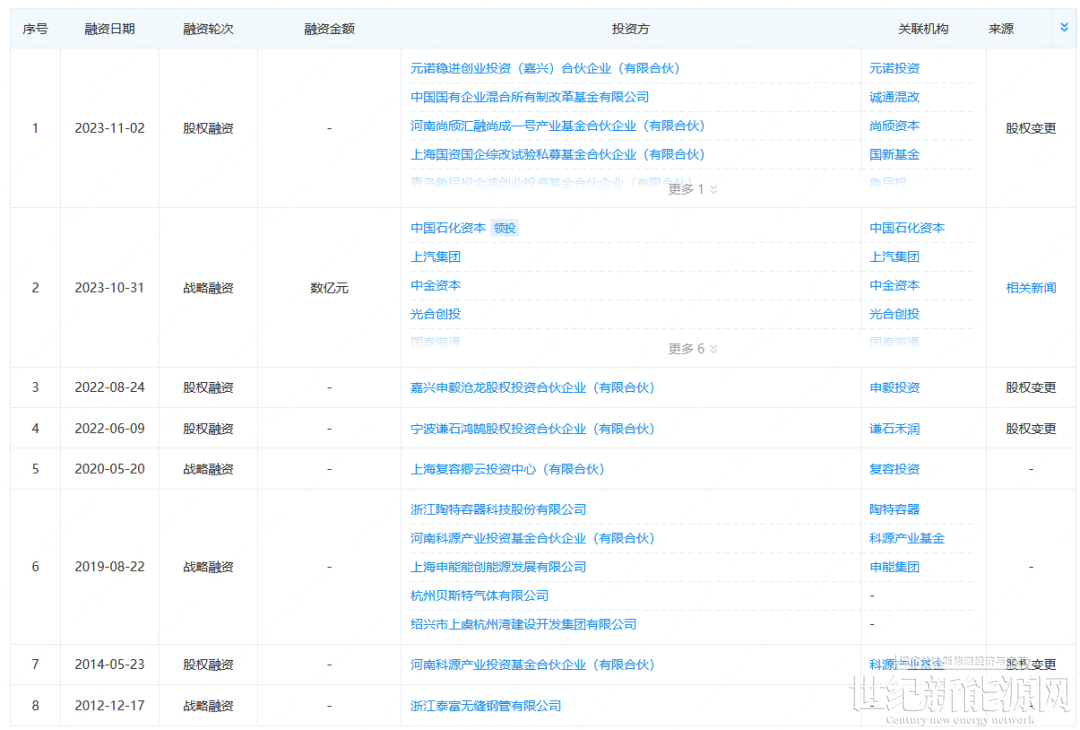Click 上汽集团 in the investor column

[435, 257]
